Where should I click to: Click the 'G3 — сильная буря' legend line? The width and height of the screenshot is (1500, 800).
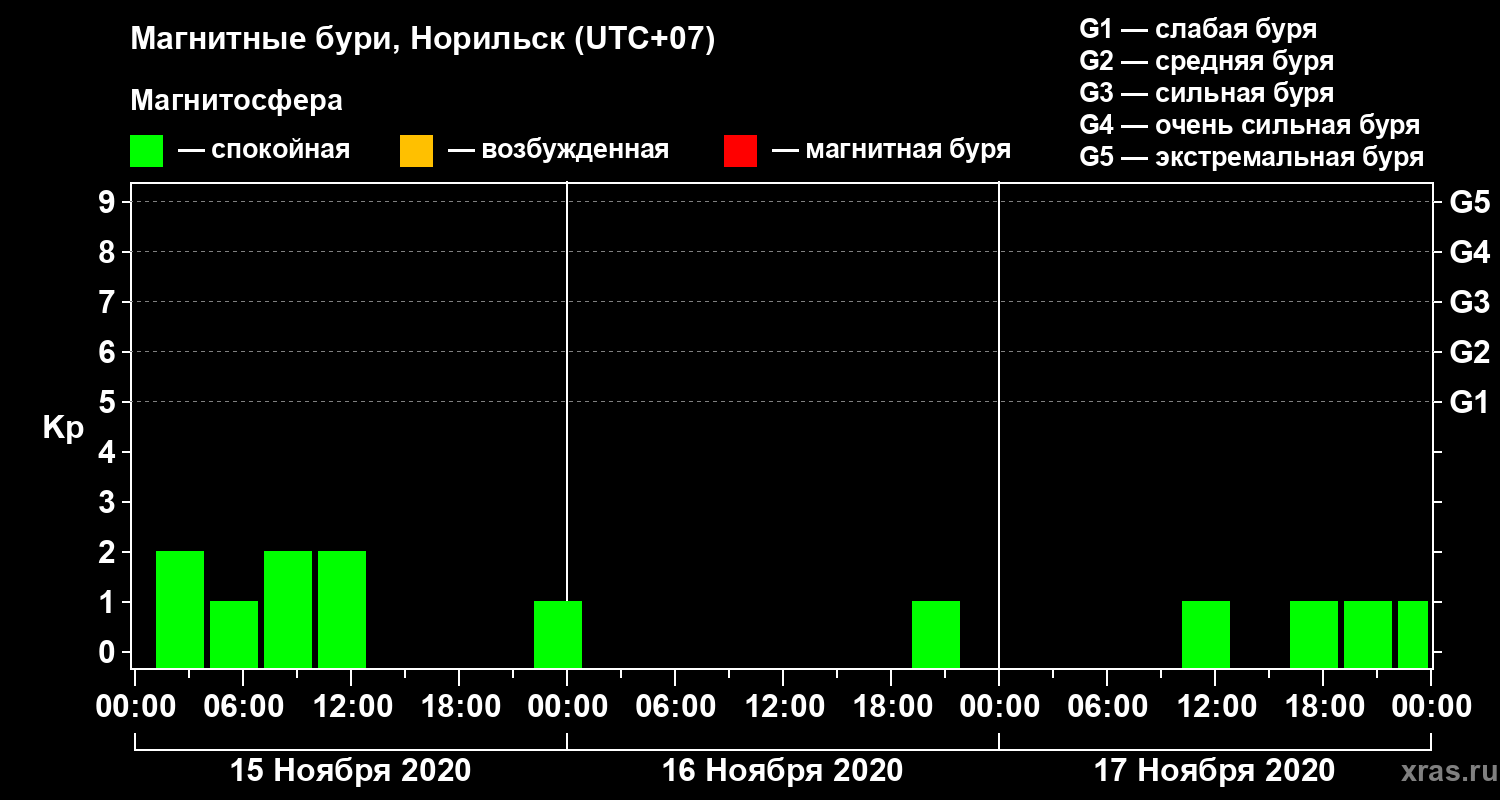(x=1207, y=93)
